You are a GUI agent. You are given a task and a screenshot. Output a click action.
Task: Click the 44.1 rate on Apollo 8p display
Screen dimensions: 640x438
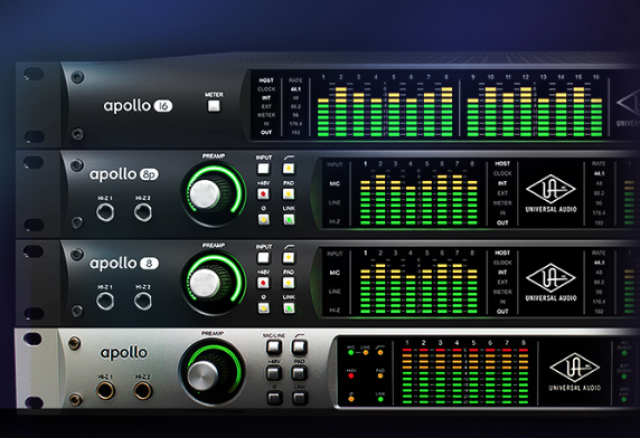[x=599, y=173]
